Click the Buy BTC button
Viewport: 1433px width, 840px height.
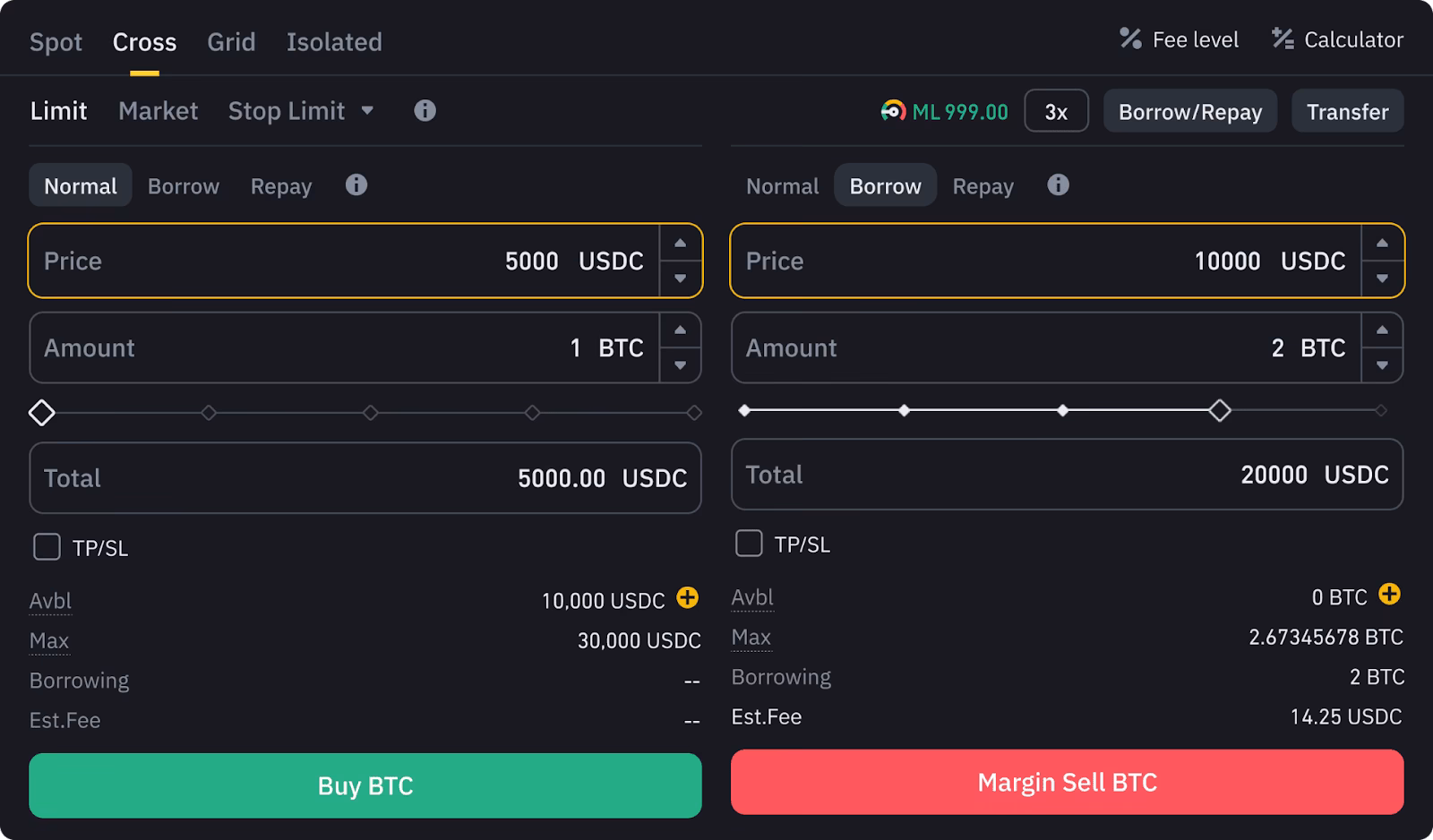365,785
